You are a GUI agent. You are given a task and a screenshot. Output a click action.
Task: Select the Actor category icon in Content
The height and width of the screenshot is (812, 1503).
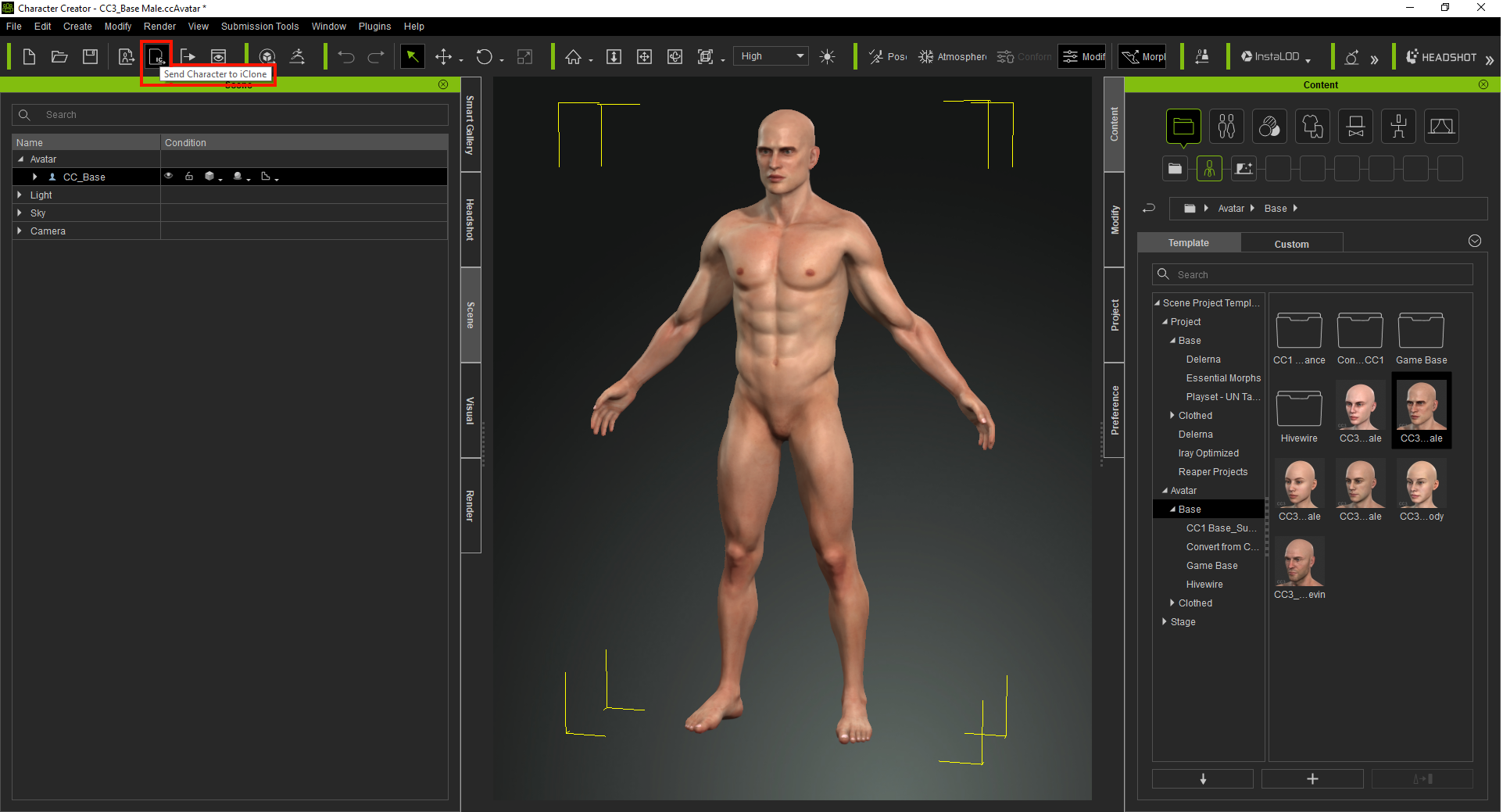click(x=1226, y=127)
